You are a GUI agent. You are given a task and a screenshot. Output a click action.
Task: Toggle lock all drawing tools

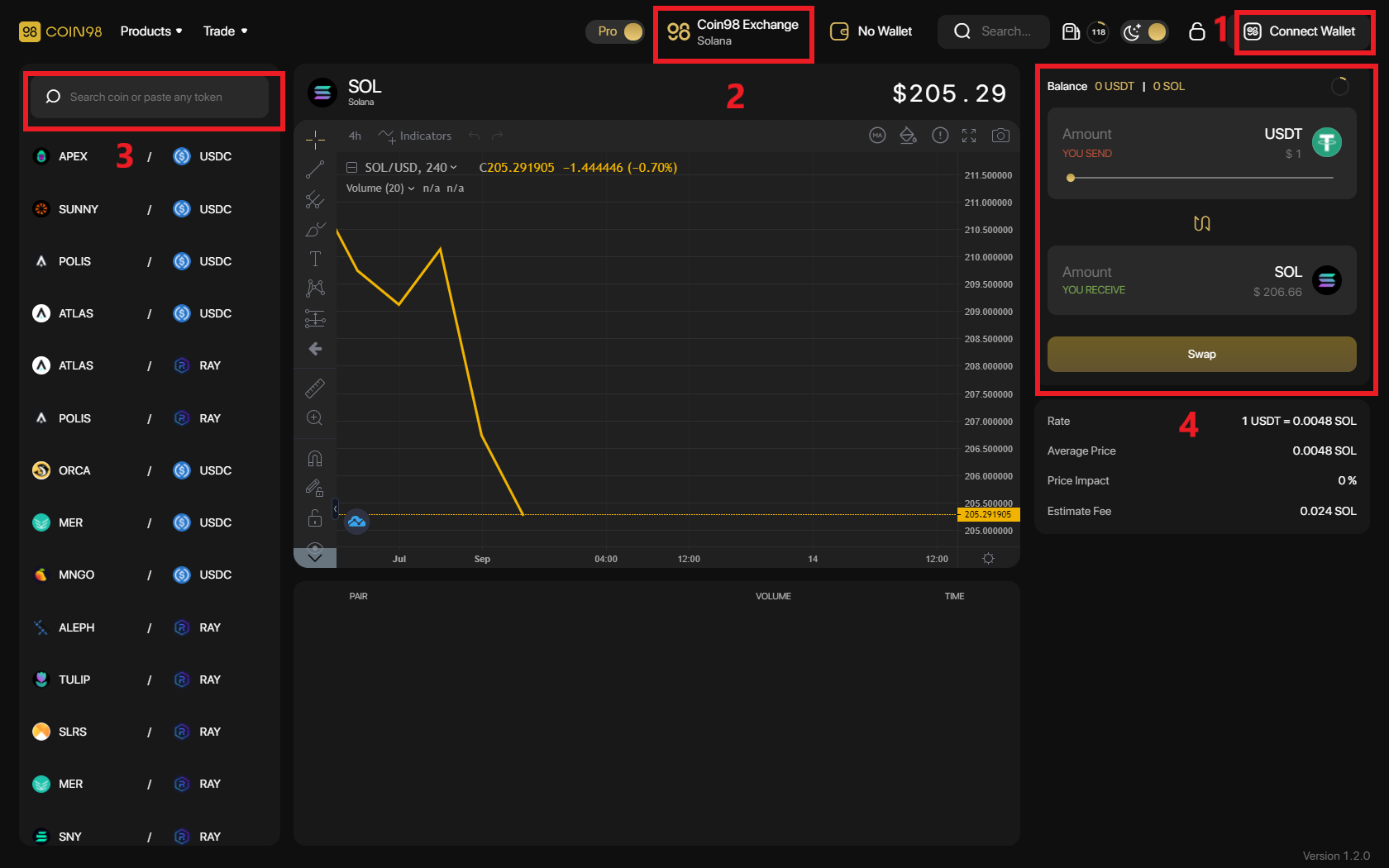click(315, 518)
